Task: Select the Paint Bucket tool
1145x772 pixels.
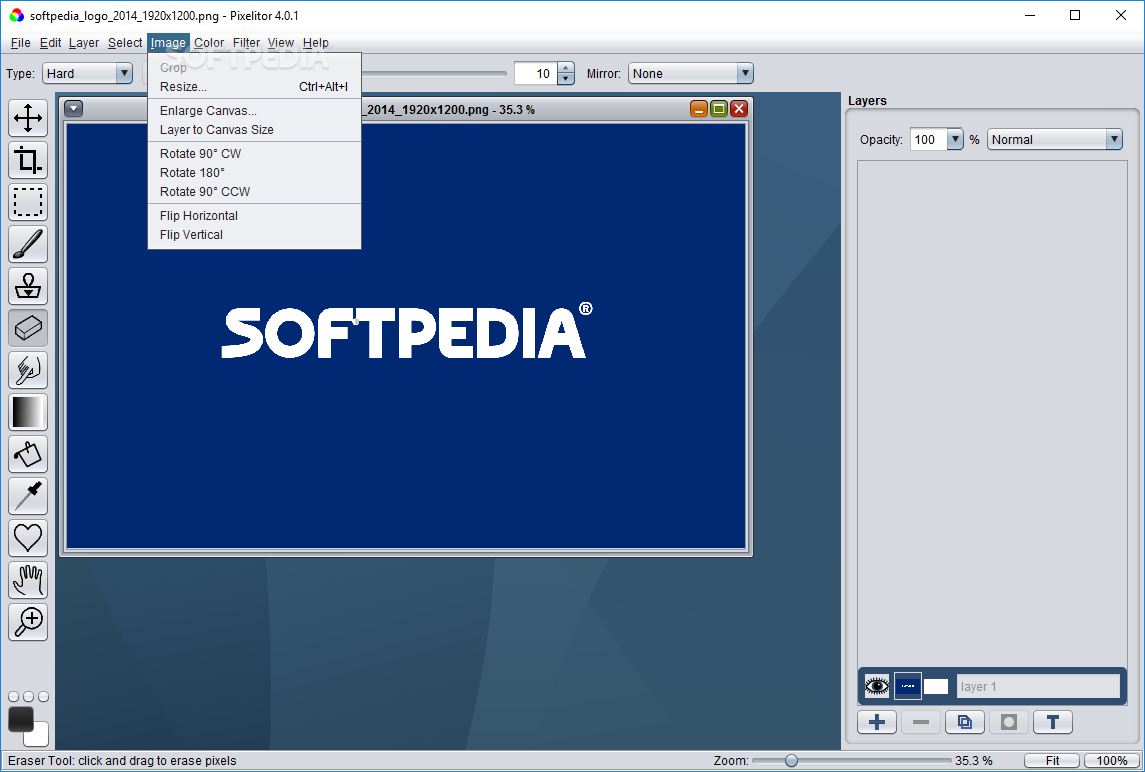Action: click(x=28, y=454)
